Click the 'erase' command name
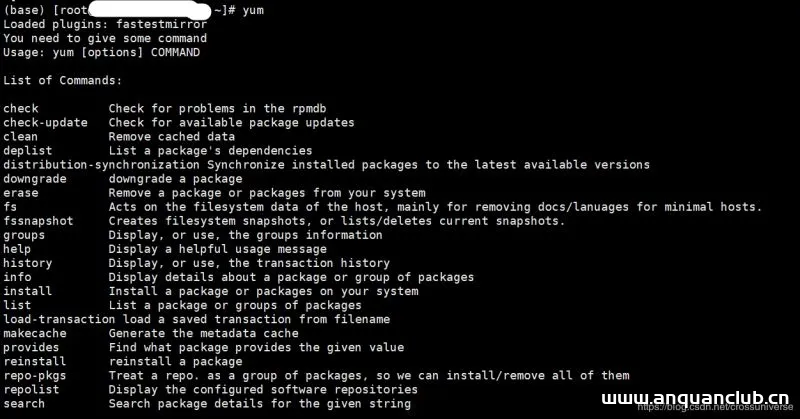Image resolution: width=800 pixels, height=419 pixels. (20, 193)
